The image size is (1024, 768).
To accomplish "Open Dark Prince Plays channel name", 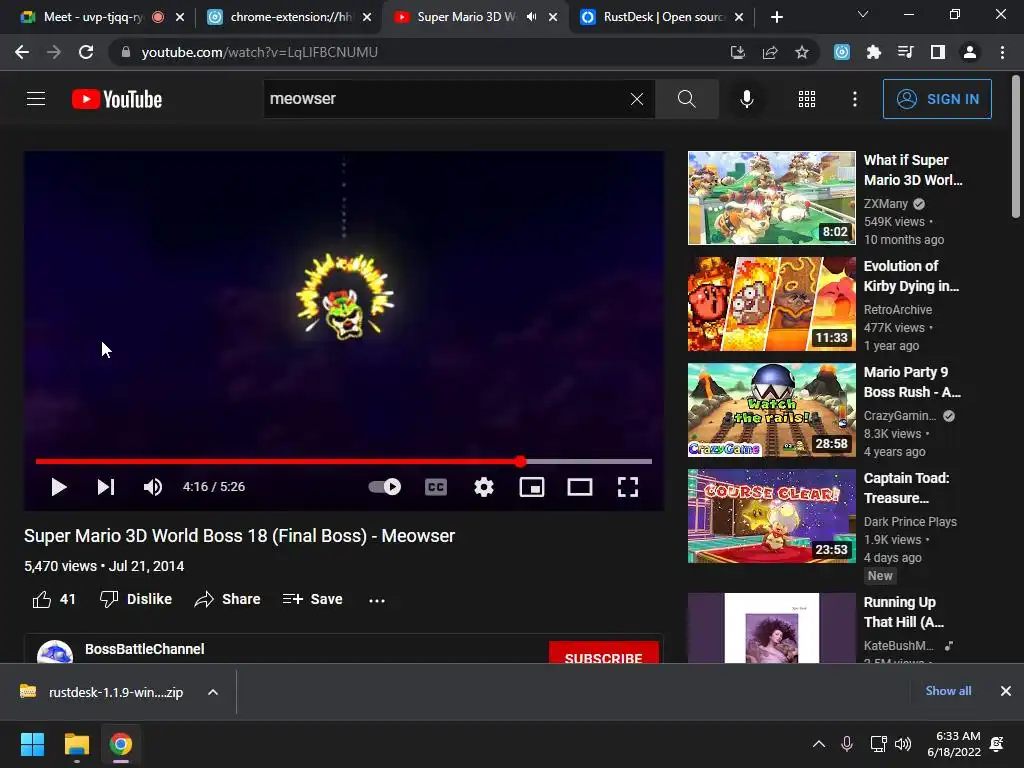I will [x=910, y=521].
